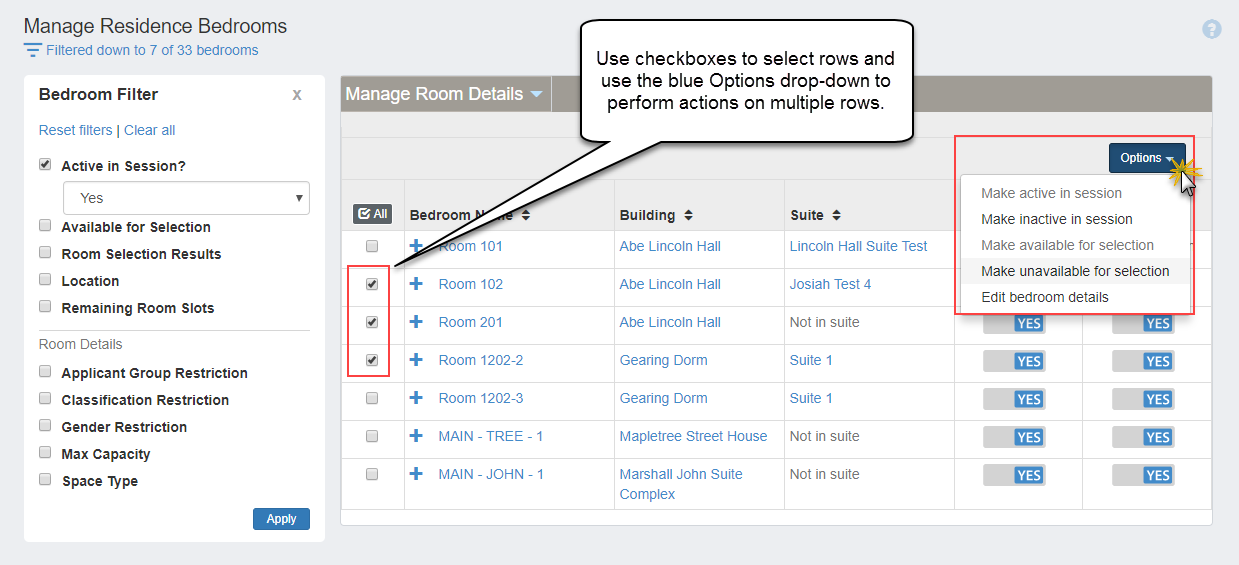
Task: Click the Apply filter button
Action: pos(281,519)
